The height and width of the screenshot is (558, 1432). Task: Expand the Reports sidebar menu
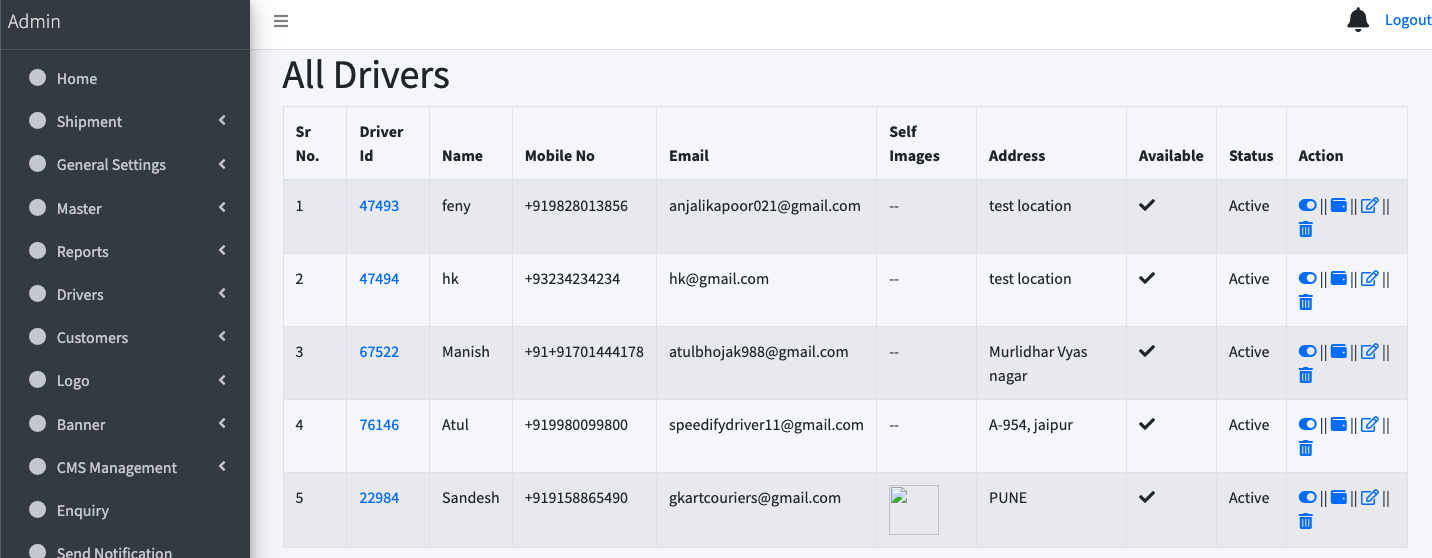82,252
